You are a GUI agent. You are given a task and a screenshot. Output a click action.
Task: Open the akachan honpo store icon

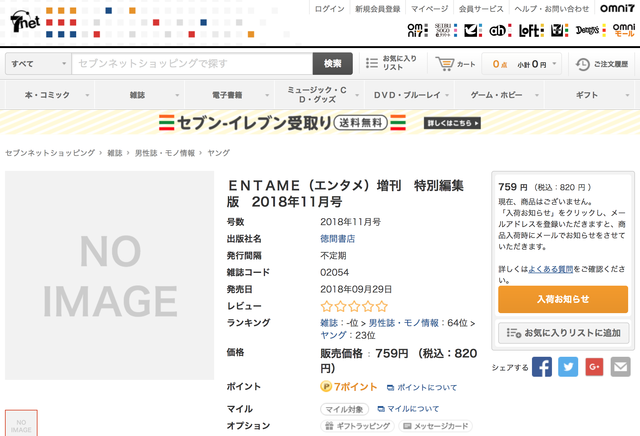pos(500,30)
